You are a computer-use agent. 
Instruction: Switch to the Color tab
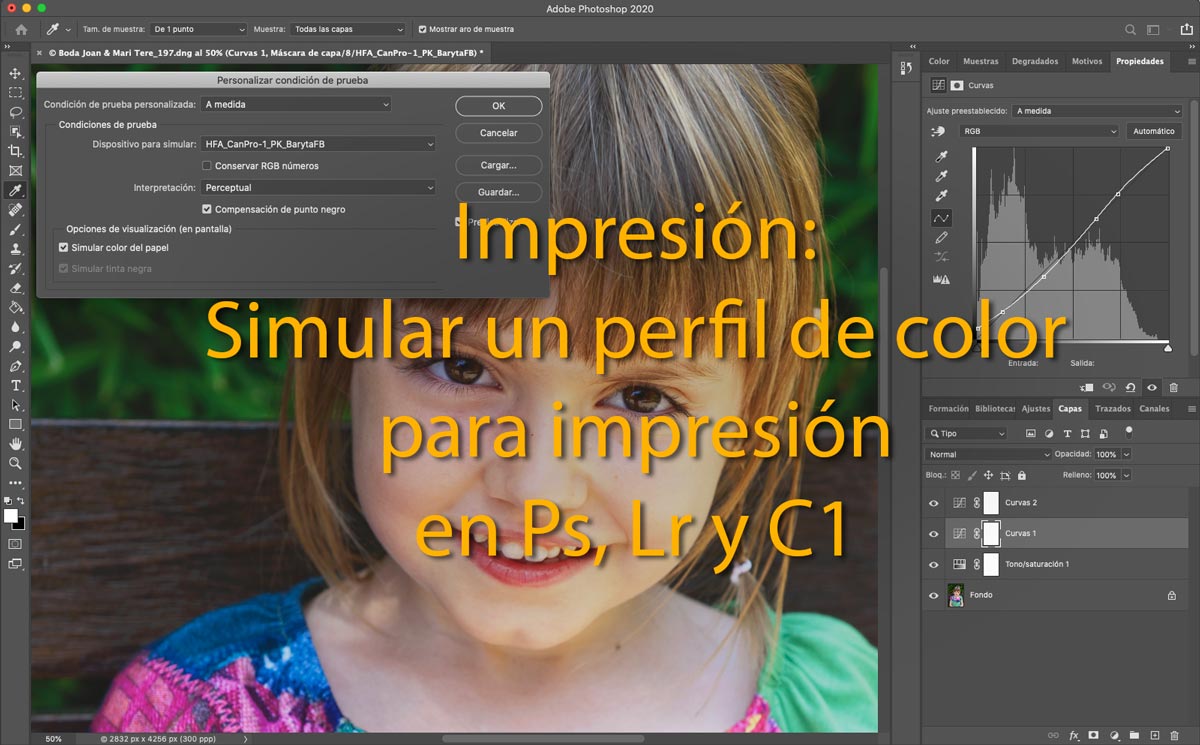point(939,61)
